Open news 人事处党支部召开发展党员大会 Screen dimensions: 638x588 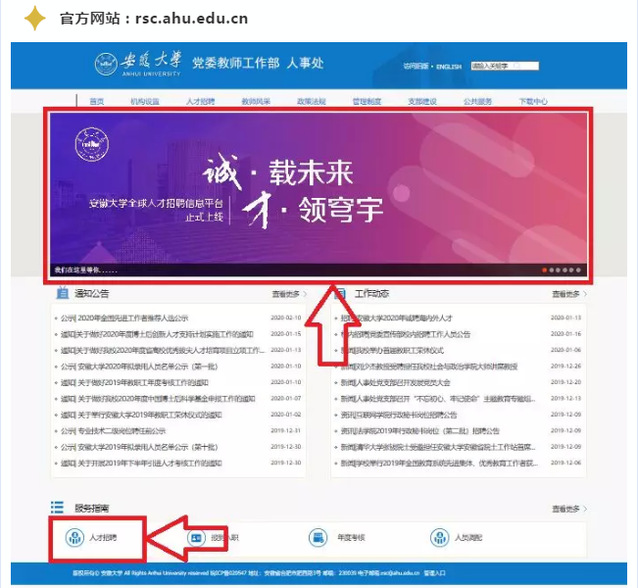pos(395,383)
